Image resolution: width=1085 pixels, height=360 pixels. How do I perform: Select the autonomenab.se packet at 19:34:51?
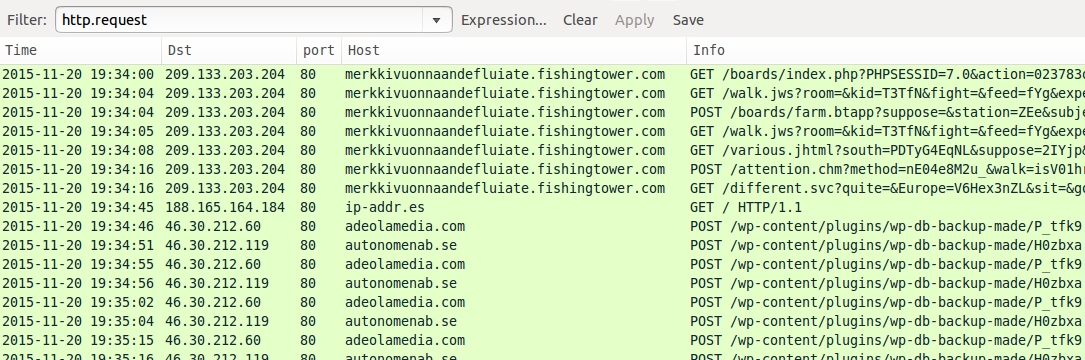pyautogui.click(x=542, y=245)
